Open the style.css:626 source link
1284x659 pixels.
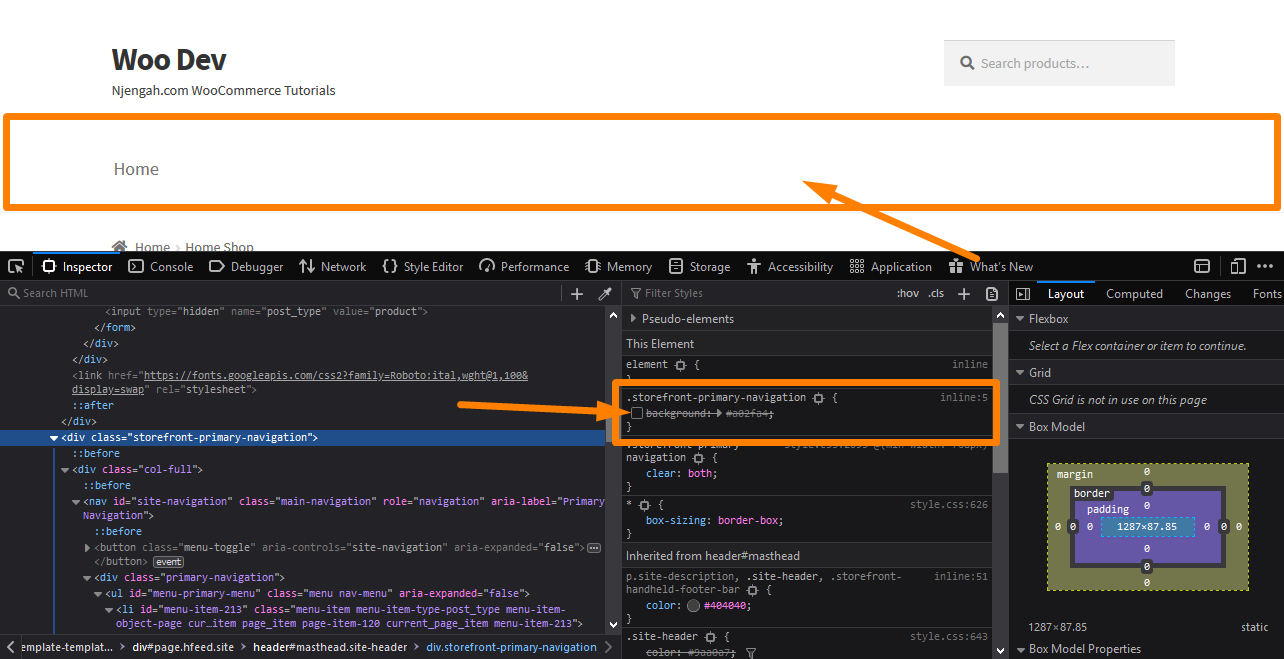949,505
